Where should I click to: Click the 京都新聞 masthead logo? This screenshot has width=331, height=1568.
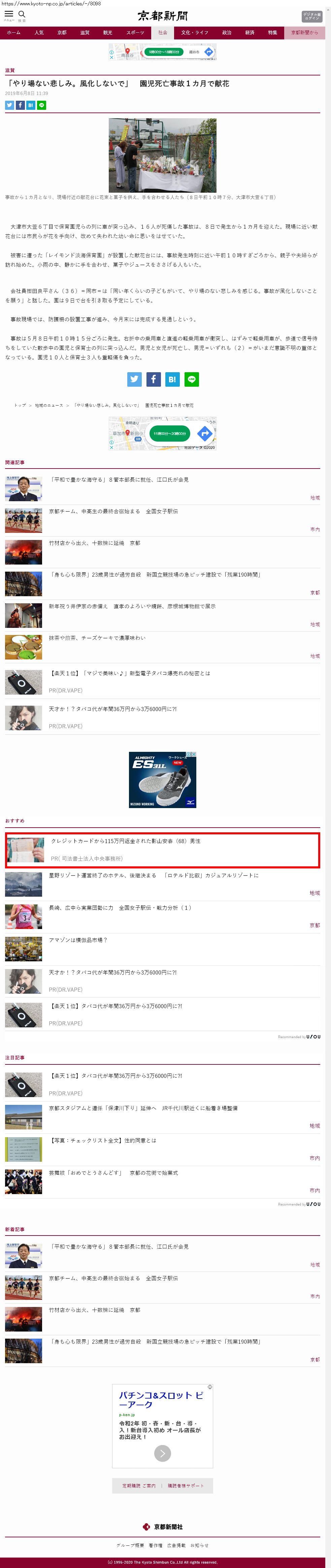click(162, 16)
